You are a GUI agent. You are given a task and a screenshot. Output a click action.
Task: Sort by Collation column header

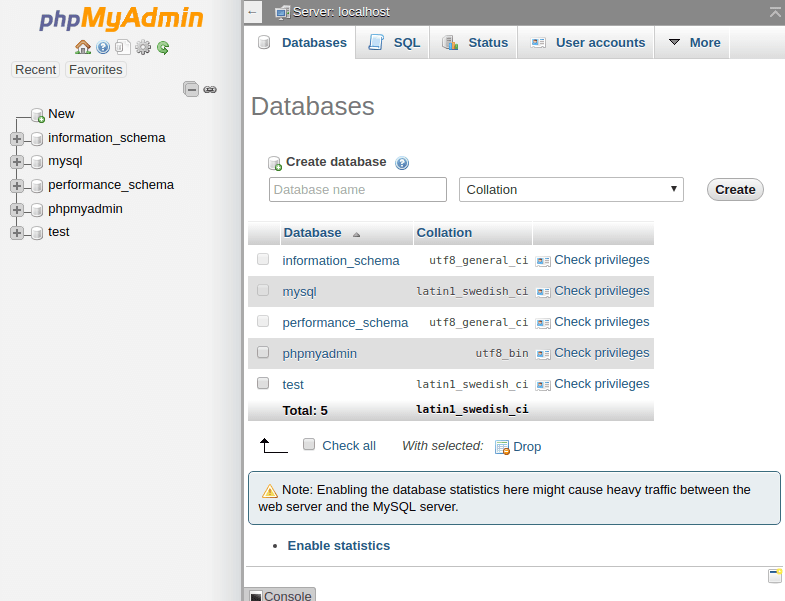pos(444,233)
